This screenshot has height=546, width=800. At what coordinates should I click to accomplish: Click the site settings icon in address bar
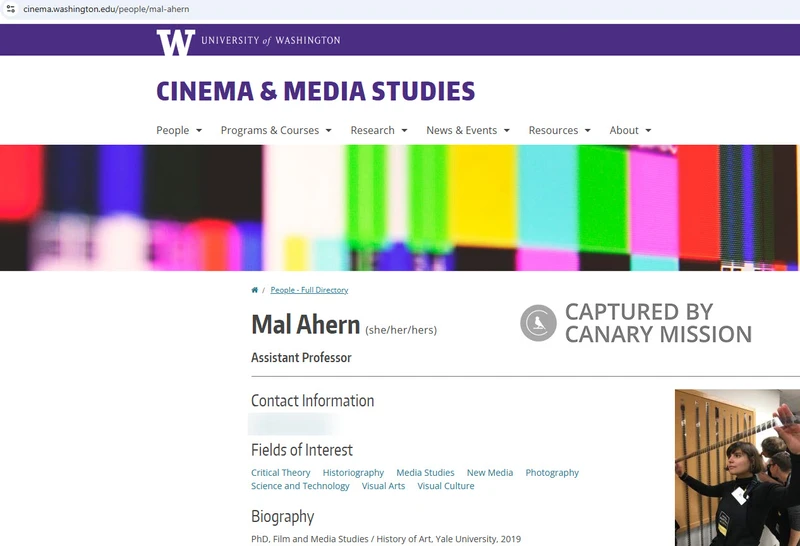(x=11, y=9)
